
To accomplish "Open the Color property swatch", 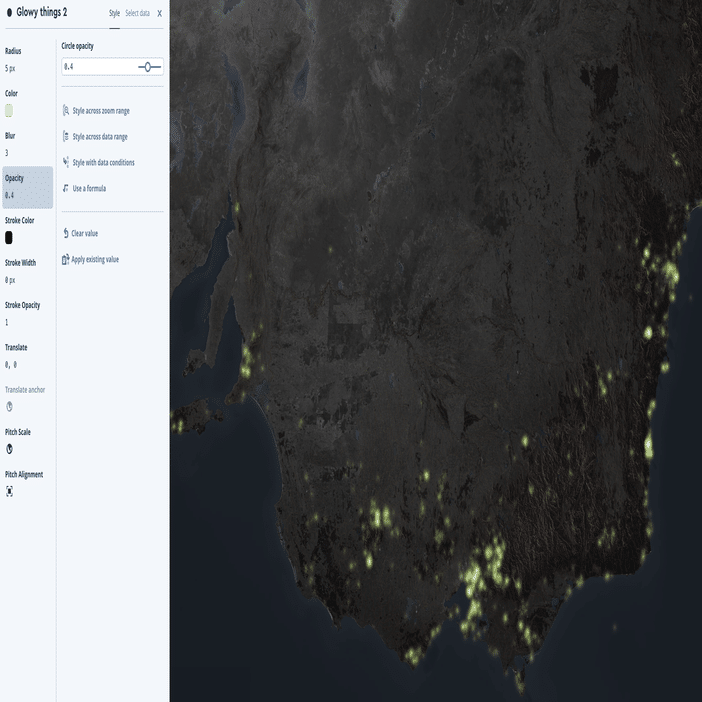I will pos(9,110).
